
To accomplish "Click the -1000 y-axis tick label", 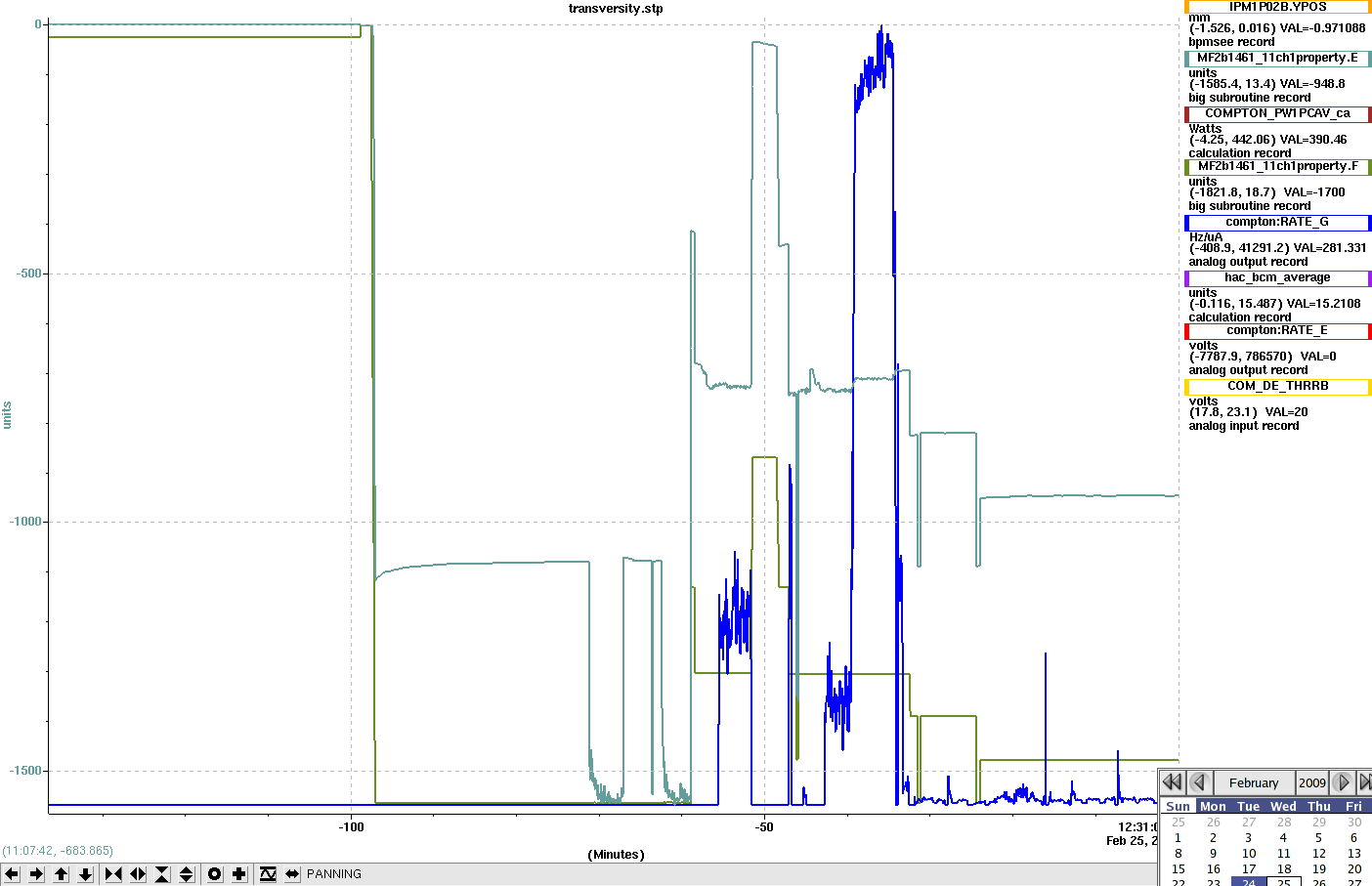I will pos(26,522).
